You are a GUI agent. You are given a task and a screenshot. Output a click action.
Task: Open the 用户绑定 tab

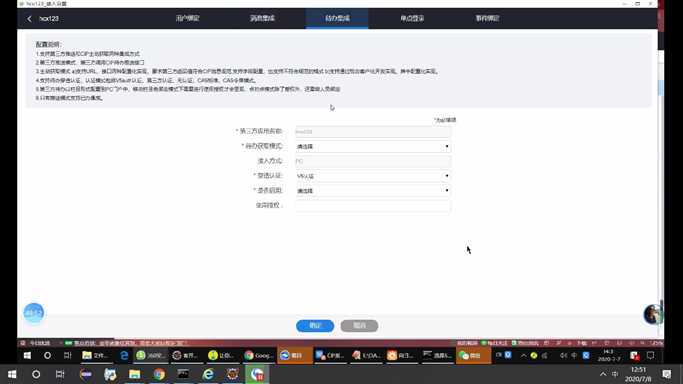click(187, 18)
